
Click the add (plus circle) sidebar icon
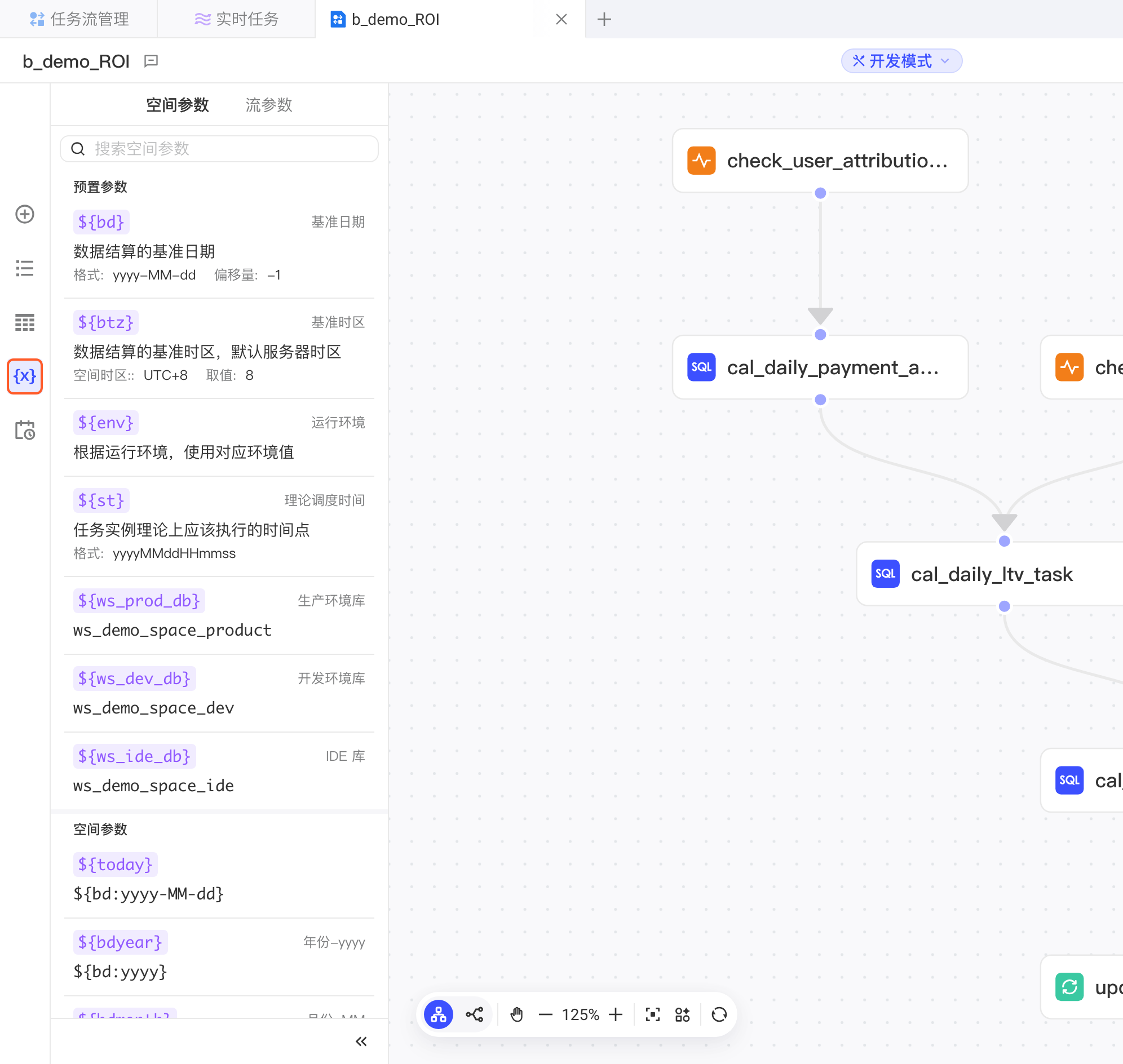click(24, 214)
